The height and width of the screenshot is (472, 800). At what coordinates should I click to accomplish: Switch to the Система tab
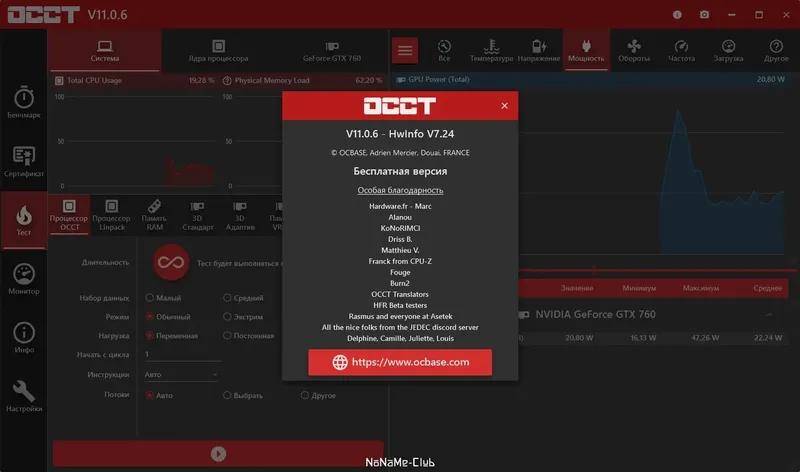pyautogui.click(x=105, y=51)
